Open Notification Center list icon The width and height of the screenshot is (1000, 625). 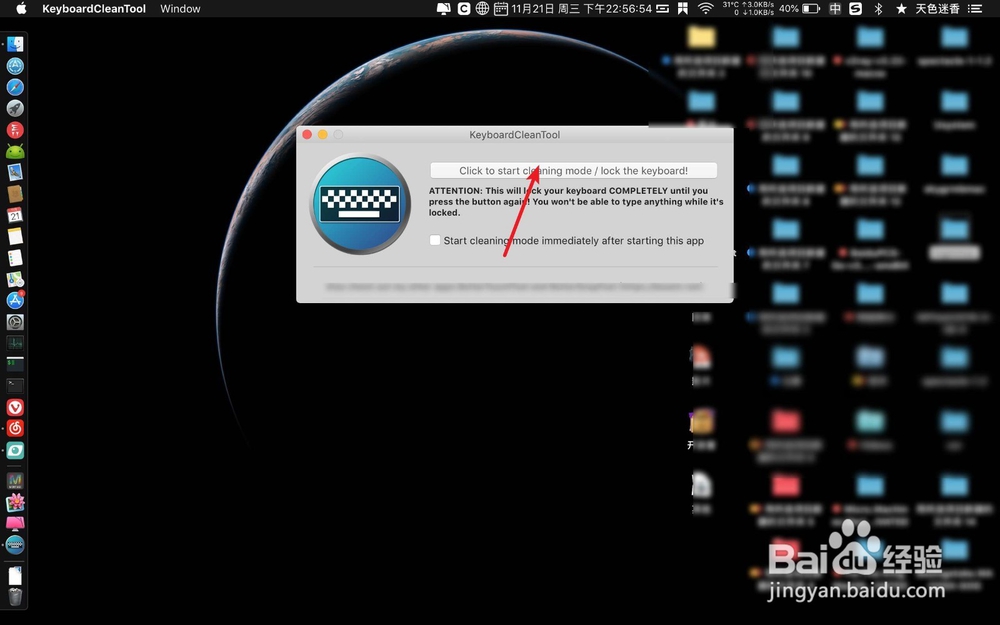(974, 8)
